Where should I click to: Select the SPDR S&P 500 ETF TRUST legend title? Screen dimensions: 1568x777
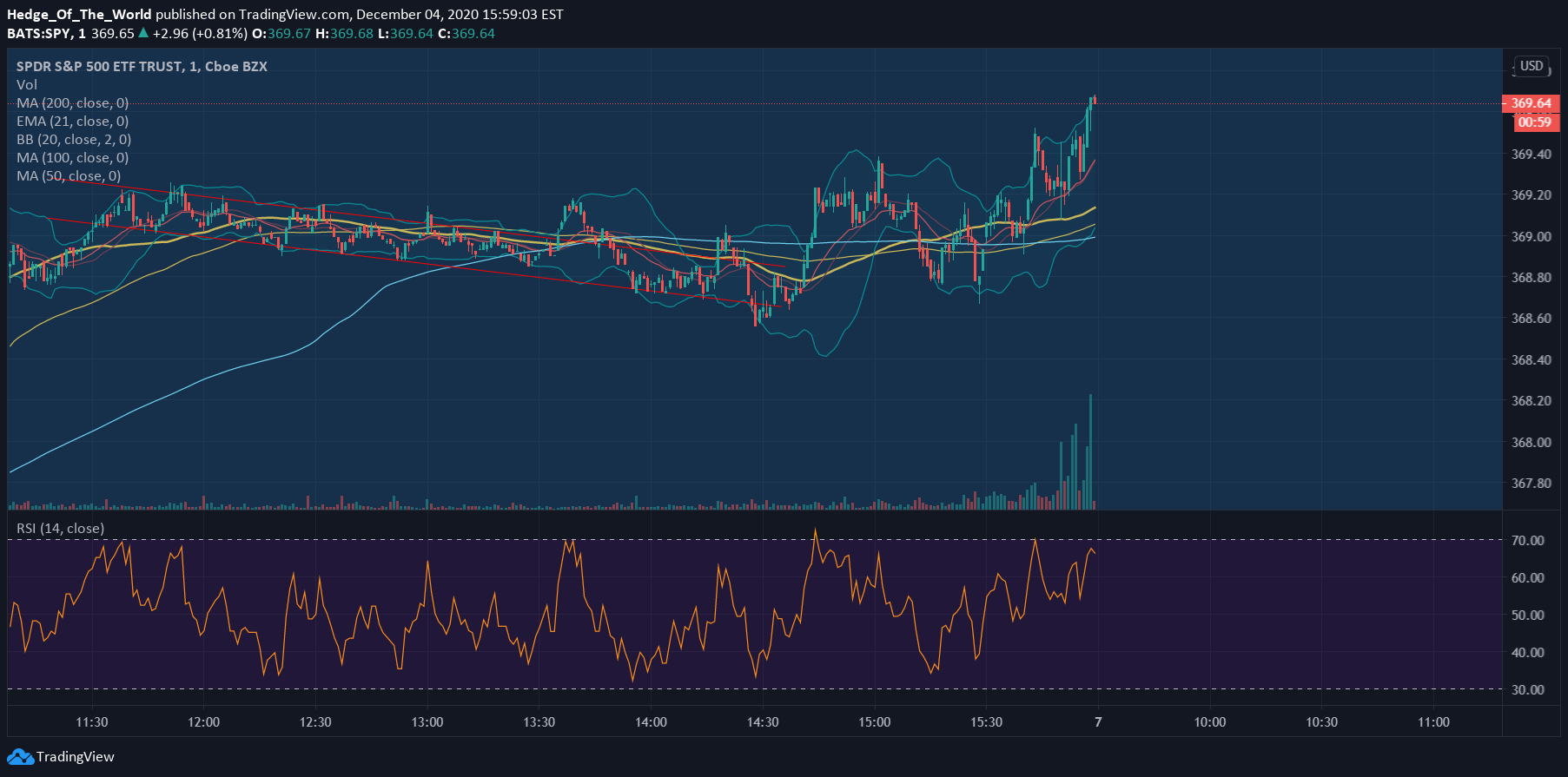142,66
